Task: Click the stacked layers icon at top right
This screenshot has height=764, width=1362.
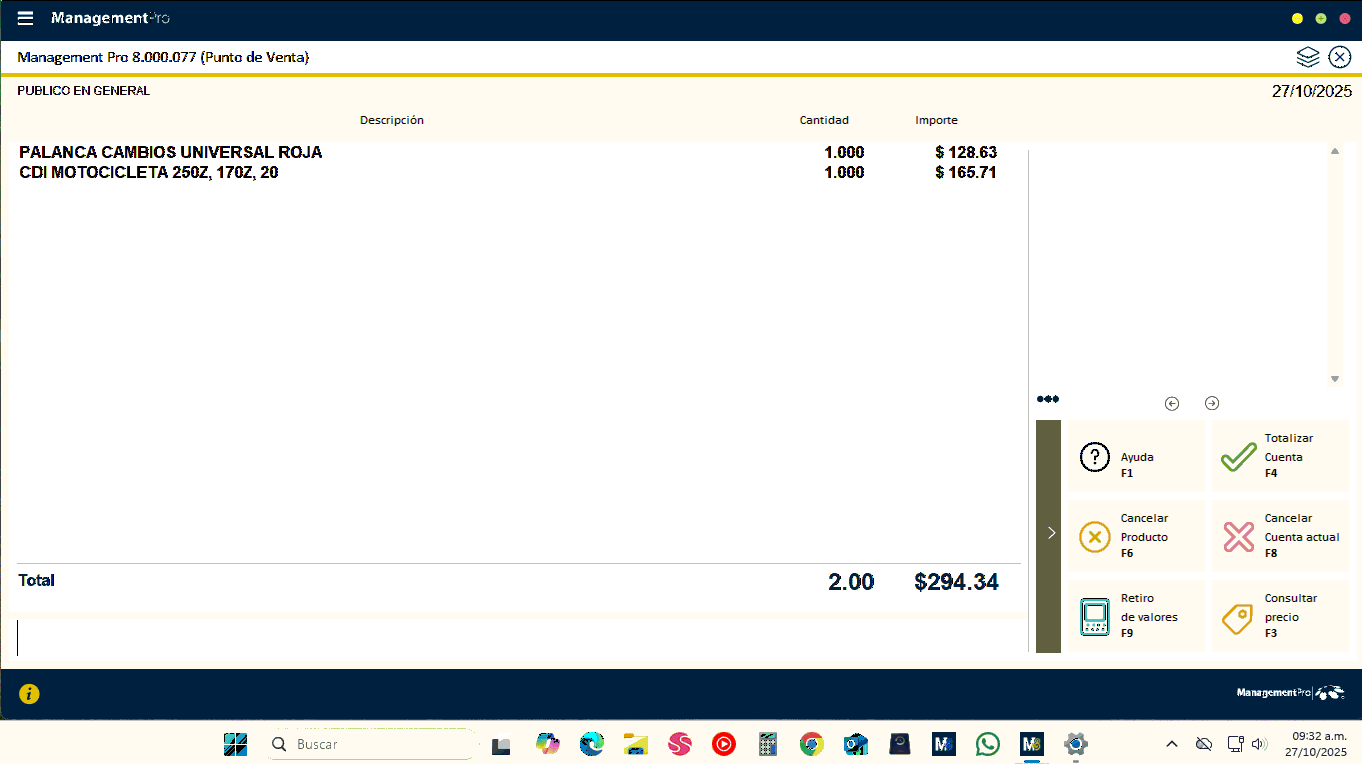Action: [1308, 57]
